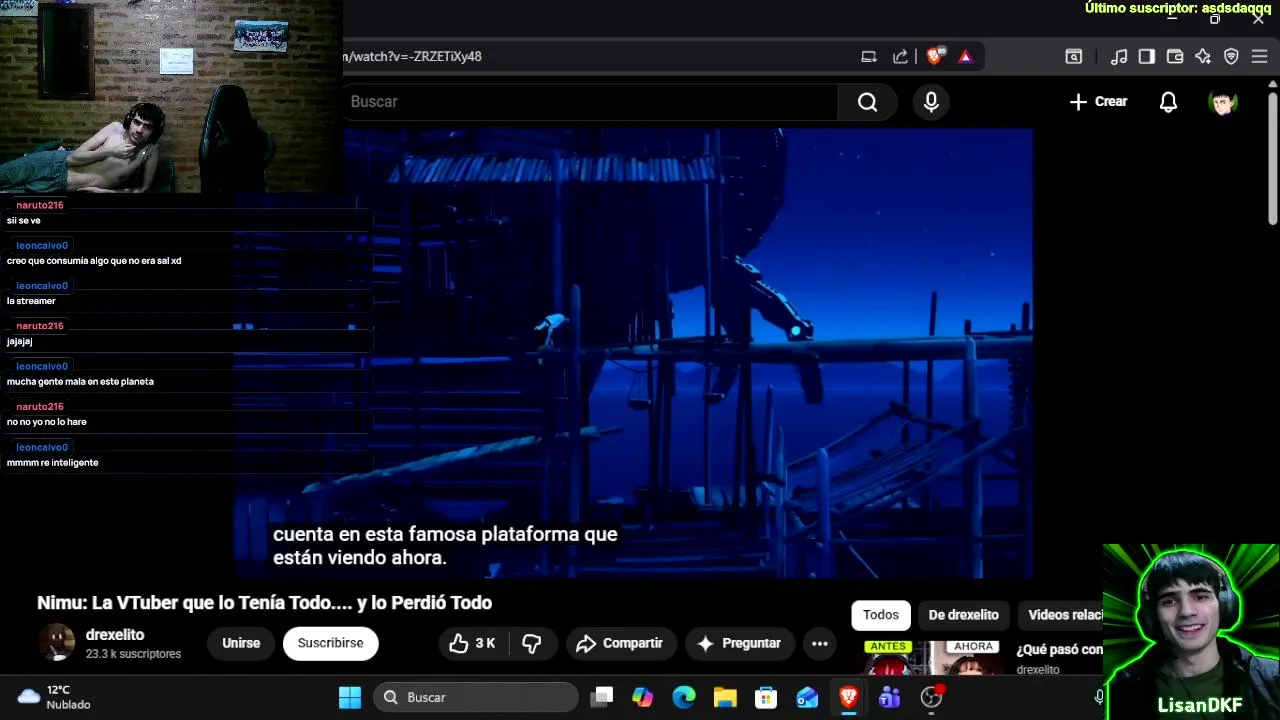Open Brave browser from the taskbar
The height and width of the screenshot is (720, 1280).
click(x=849, y=698)
